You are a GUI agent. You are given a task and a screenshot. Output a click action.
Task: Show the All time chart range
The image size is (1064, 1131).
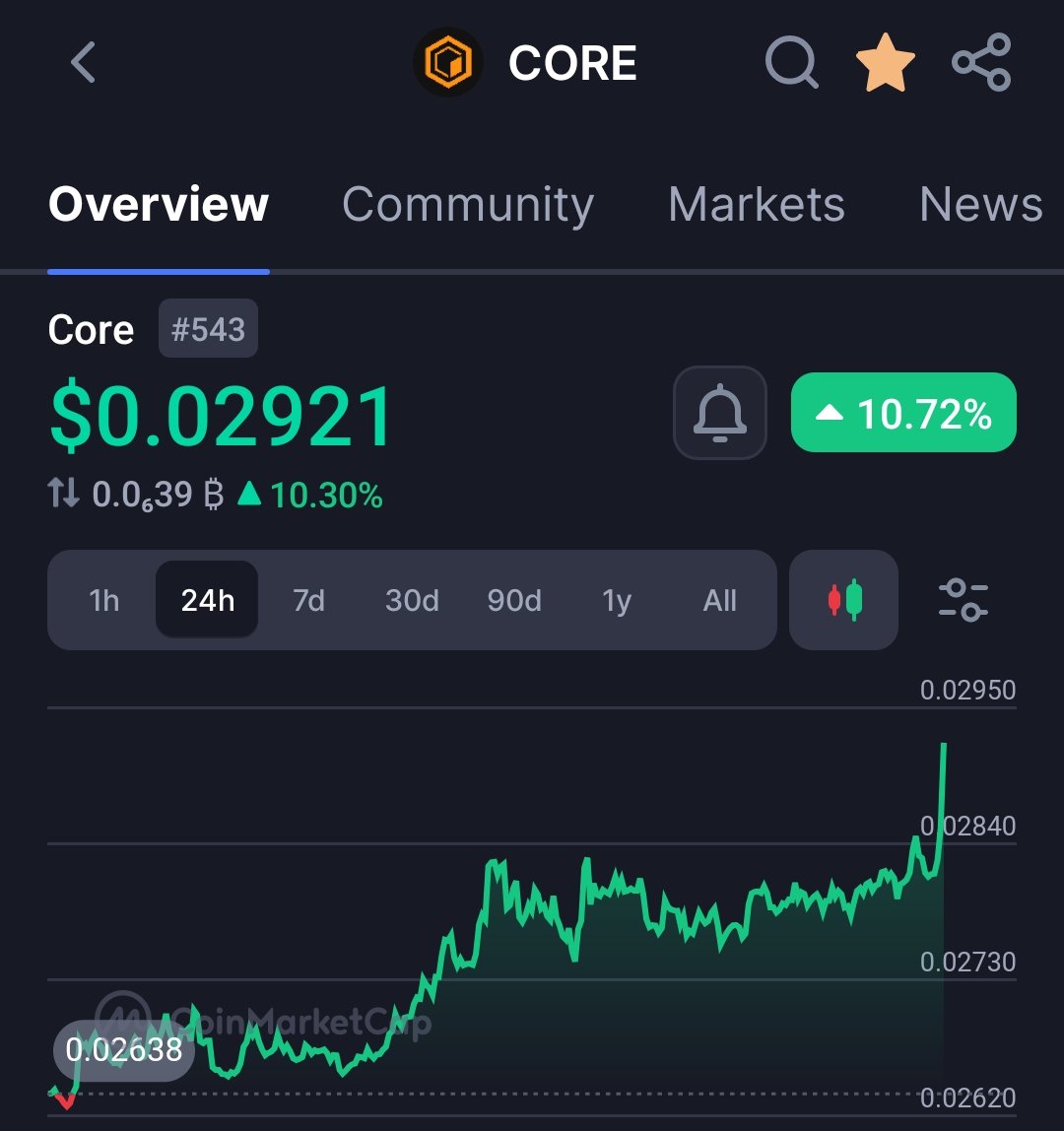coord(720,600)
